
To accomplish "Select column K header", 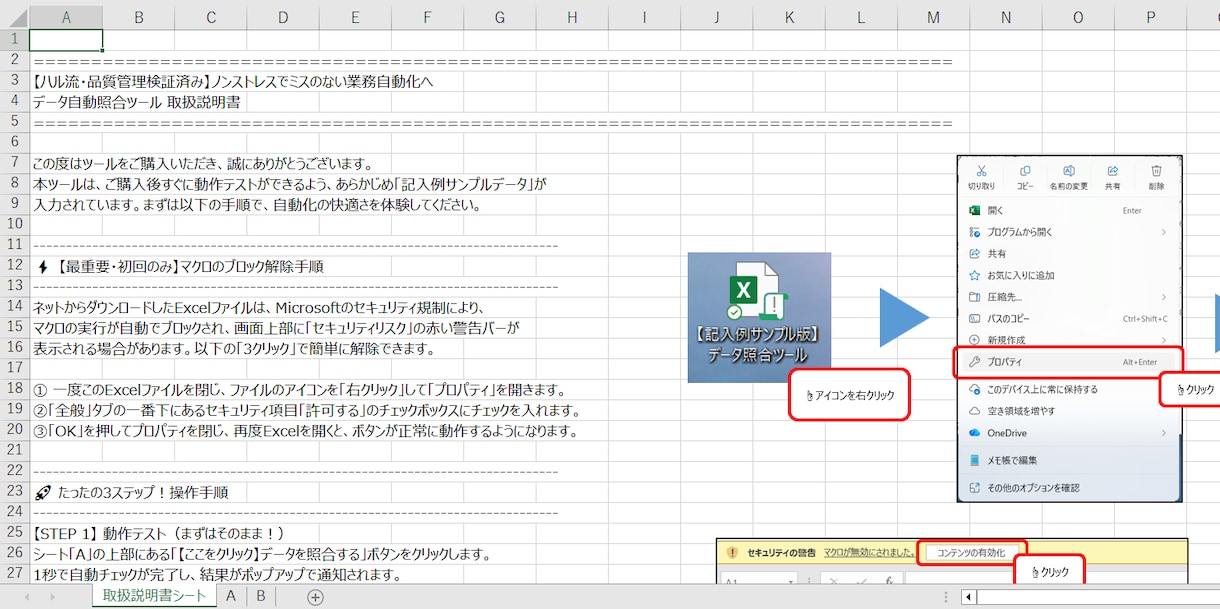I will (x=789, y=17).
